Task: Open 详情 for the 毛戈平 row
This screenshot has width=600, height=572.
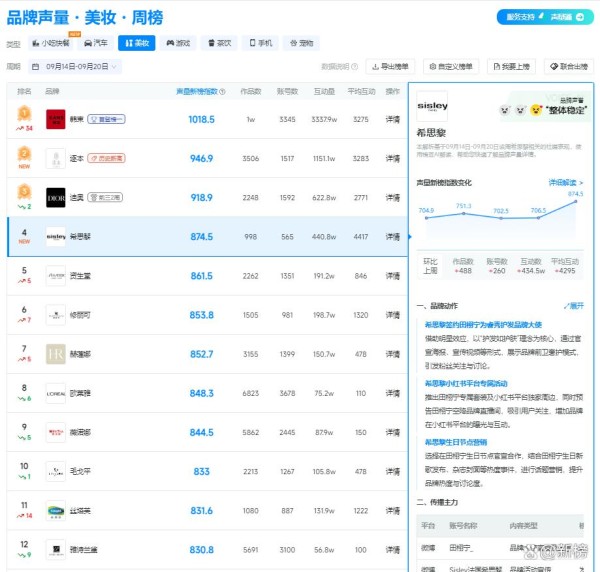Action: point(393,471)
